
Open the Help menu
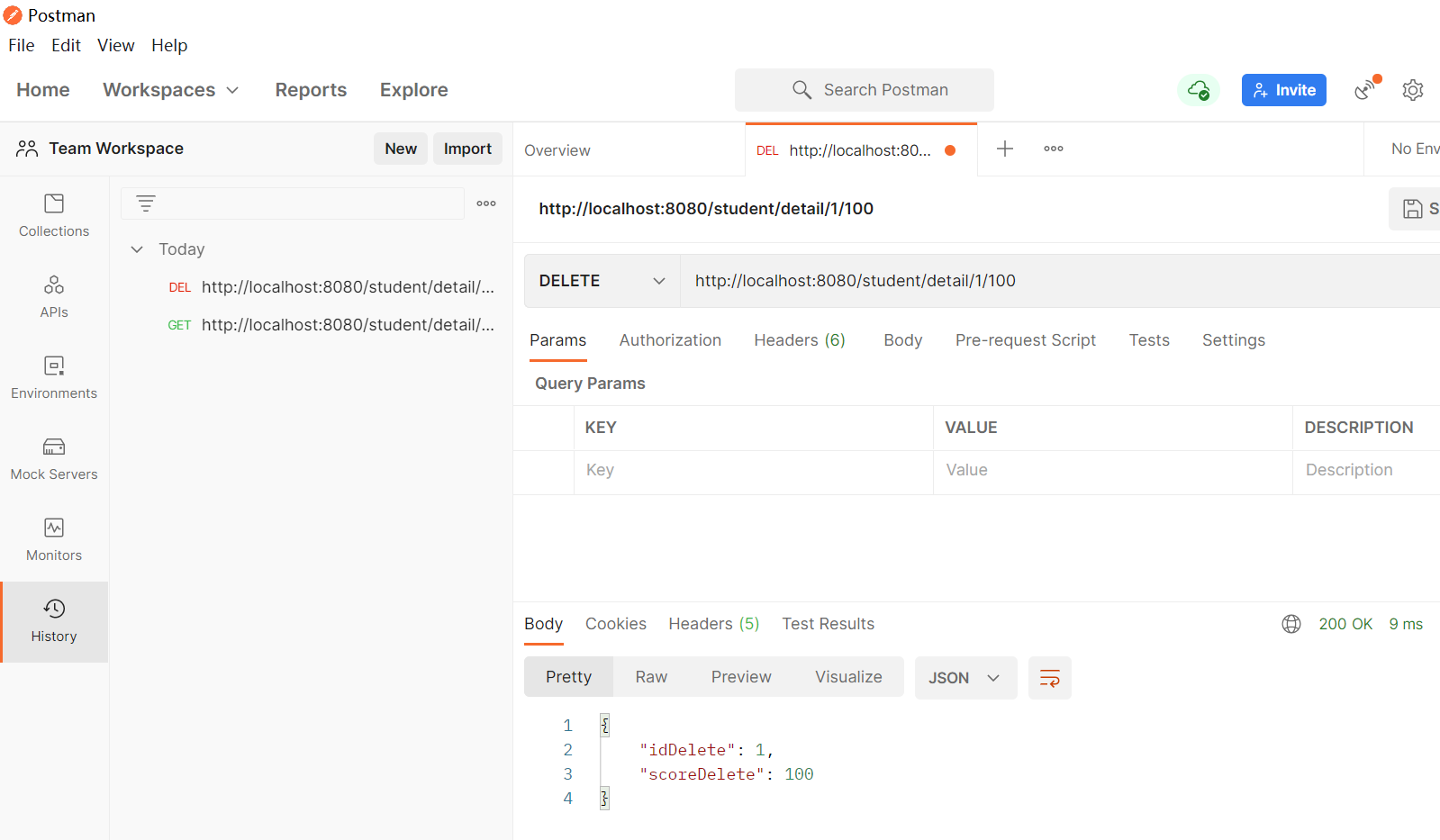pyautogui.click(x=169, y=45)
